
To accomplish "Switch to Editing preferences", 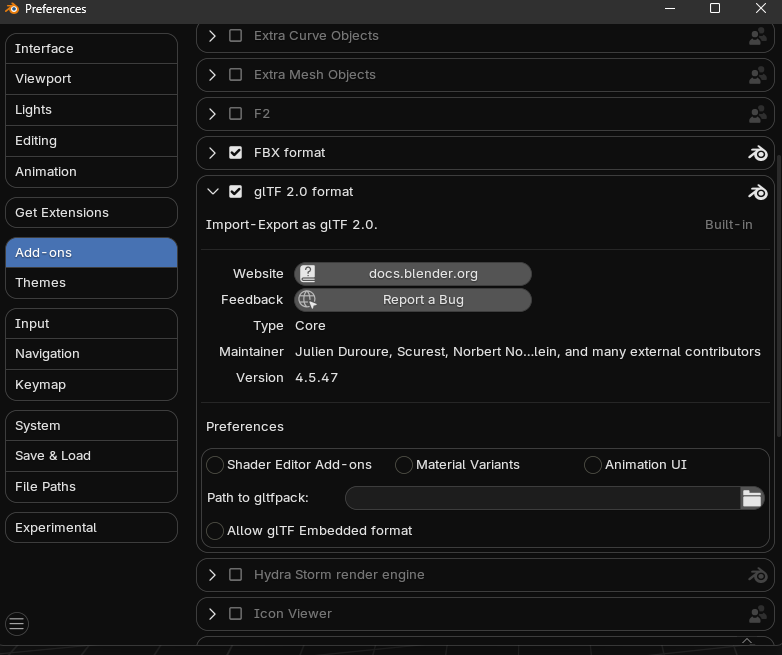I will point(91,141).
